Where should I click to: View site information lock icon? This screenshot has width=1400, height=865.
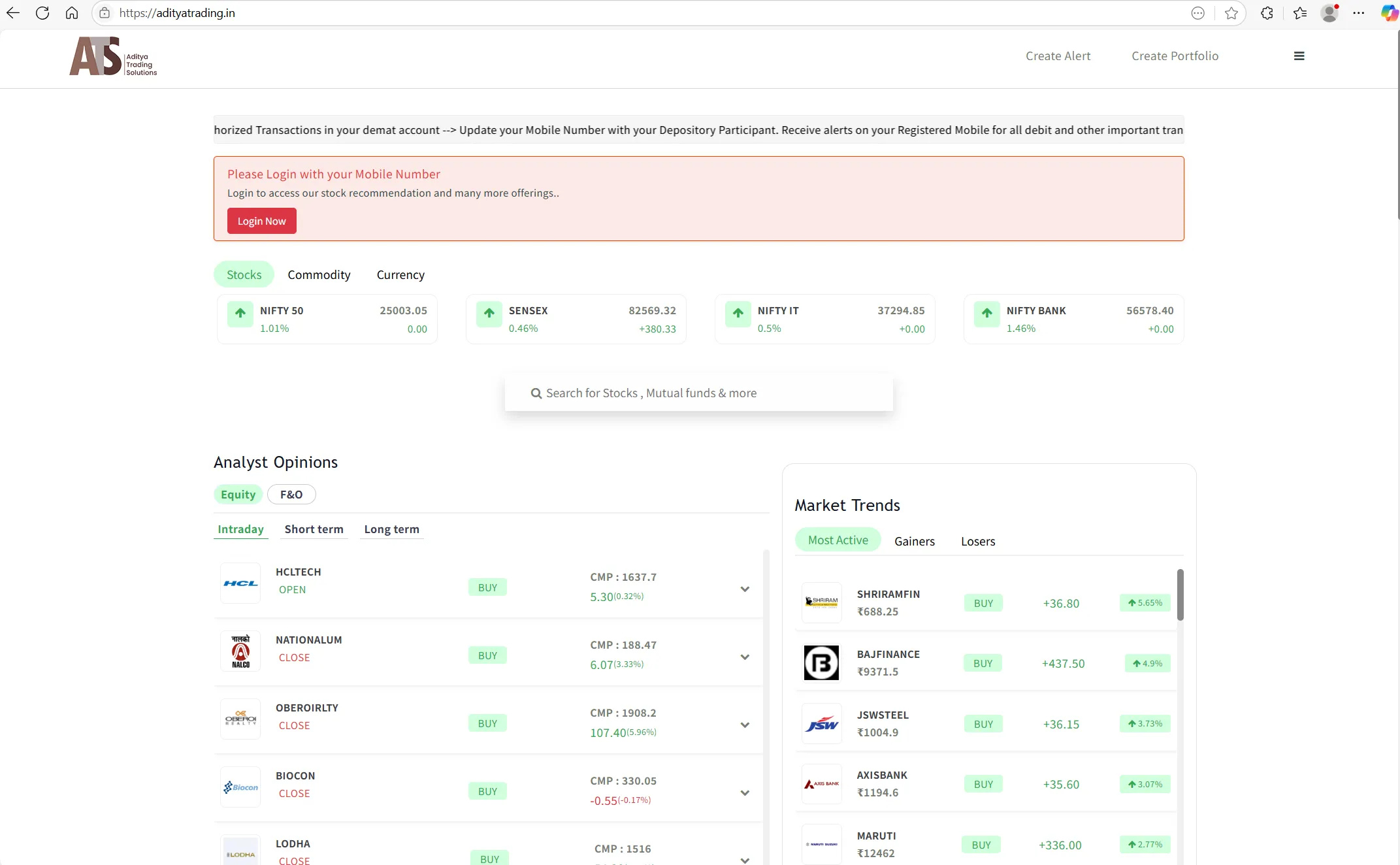[x=105, y=13]
